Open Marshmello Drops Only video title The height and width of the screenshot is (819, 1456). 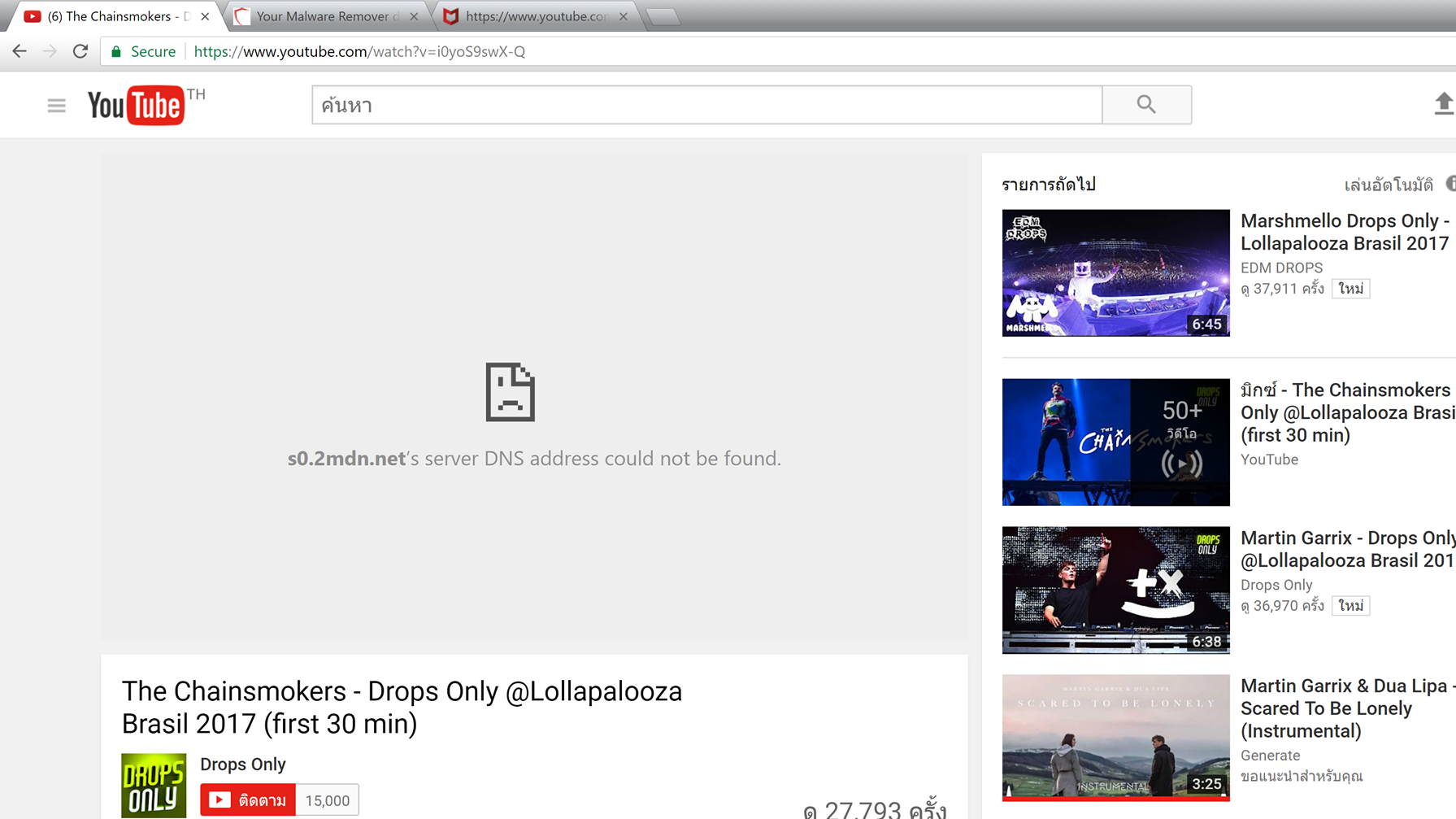tap(1345, 232)
